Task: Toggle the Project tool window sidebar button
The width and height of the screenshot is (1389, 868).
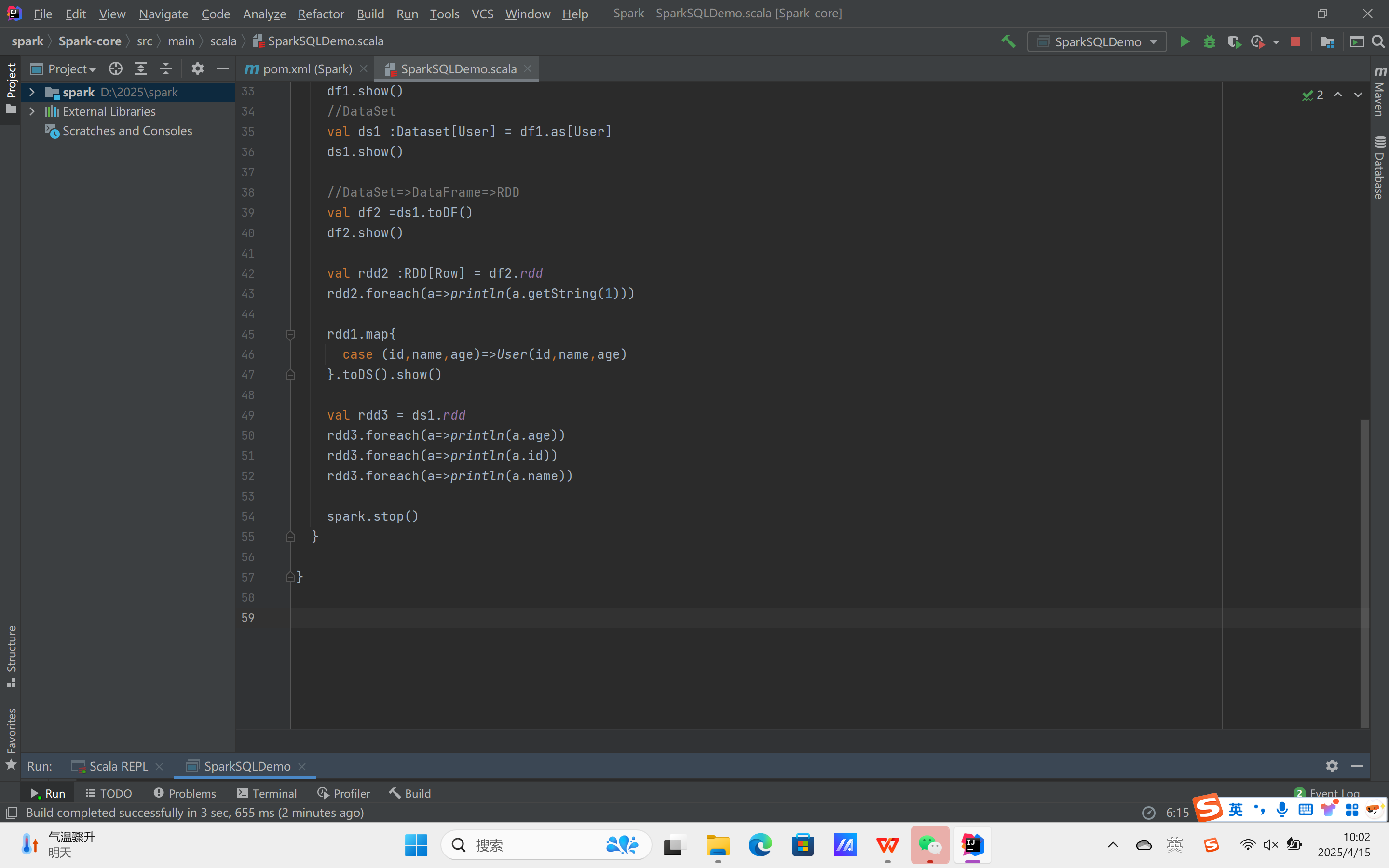Action: click(11, 86)
